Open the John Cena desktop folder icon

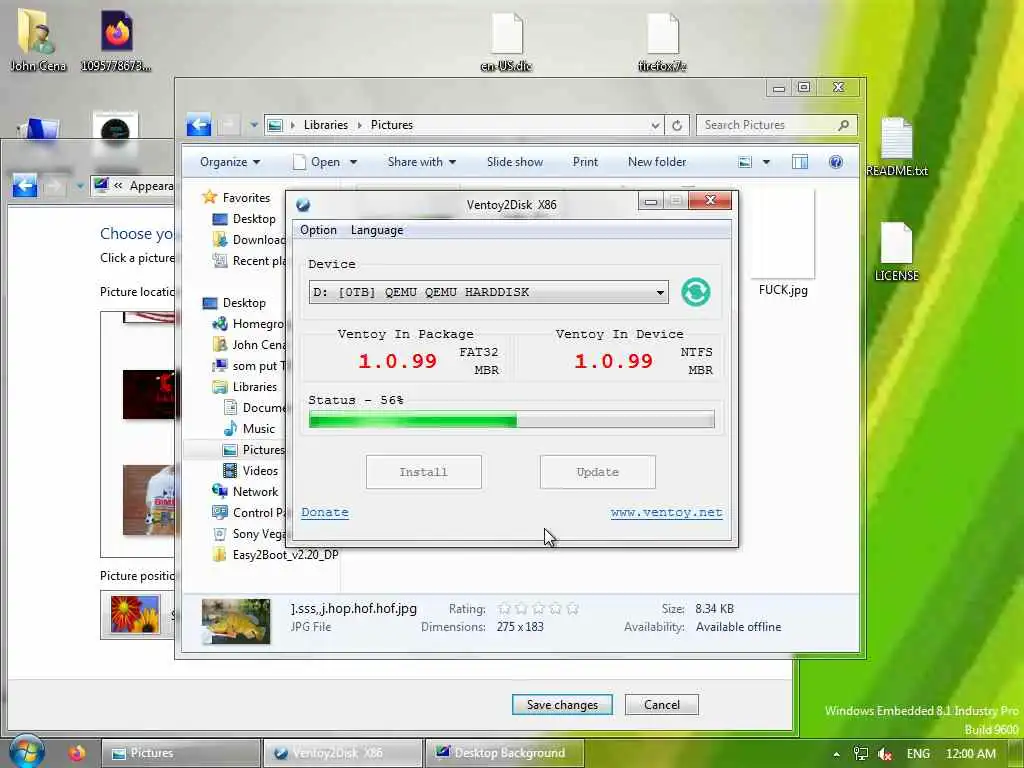click(x=37, y=40)
